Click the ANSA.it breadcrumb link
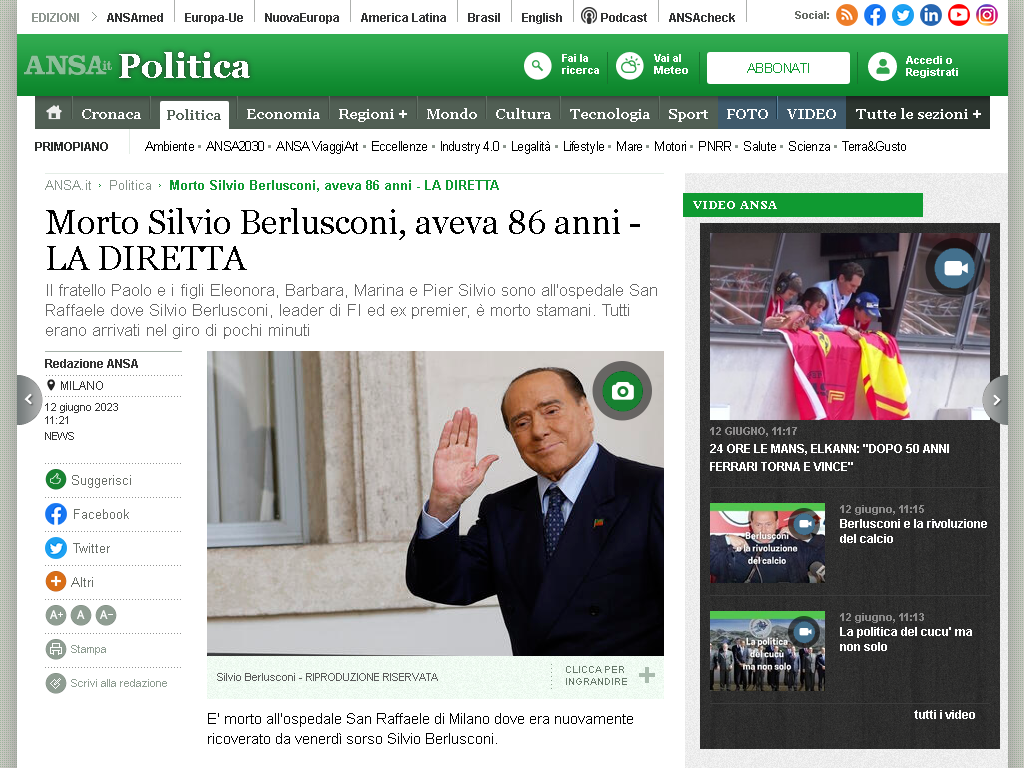The width and height of the screenshot is (1024, 768). coord(68,185)
